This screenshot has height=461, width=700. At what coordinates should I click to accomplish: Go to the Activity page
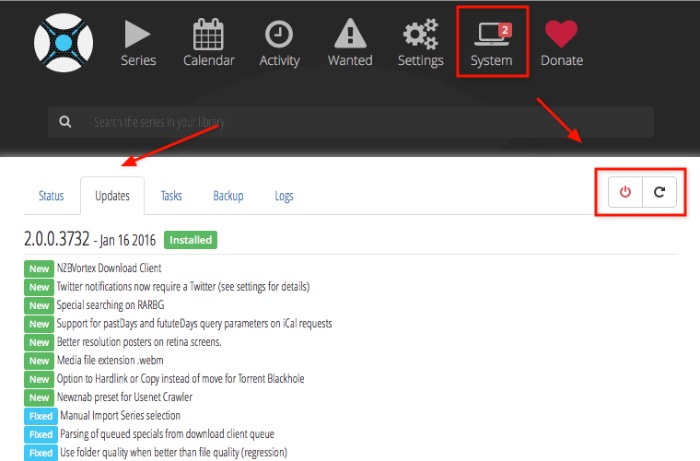[279, 44]
